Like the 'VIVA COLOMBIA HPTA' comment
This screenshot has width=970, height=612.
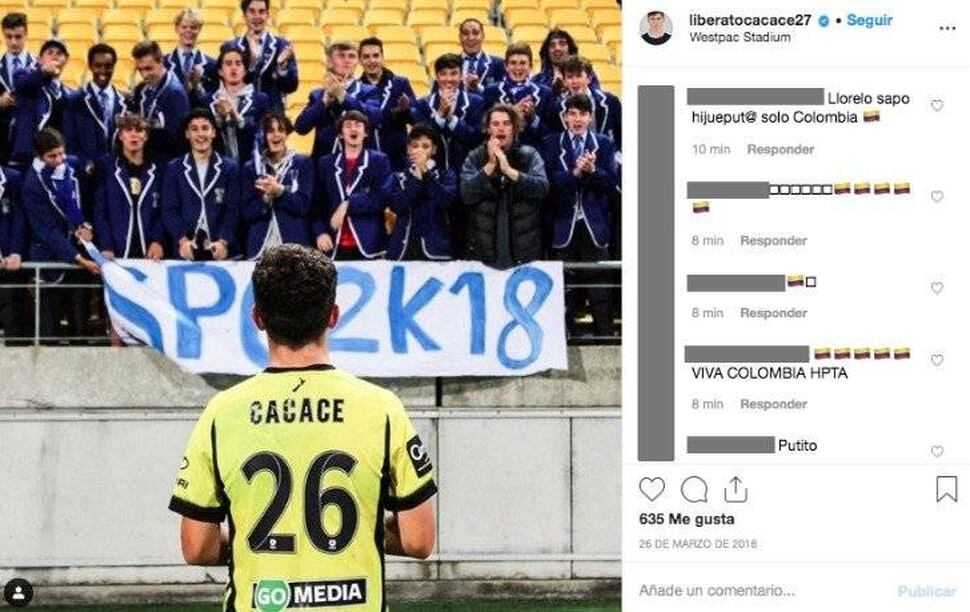937,360
